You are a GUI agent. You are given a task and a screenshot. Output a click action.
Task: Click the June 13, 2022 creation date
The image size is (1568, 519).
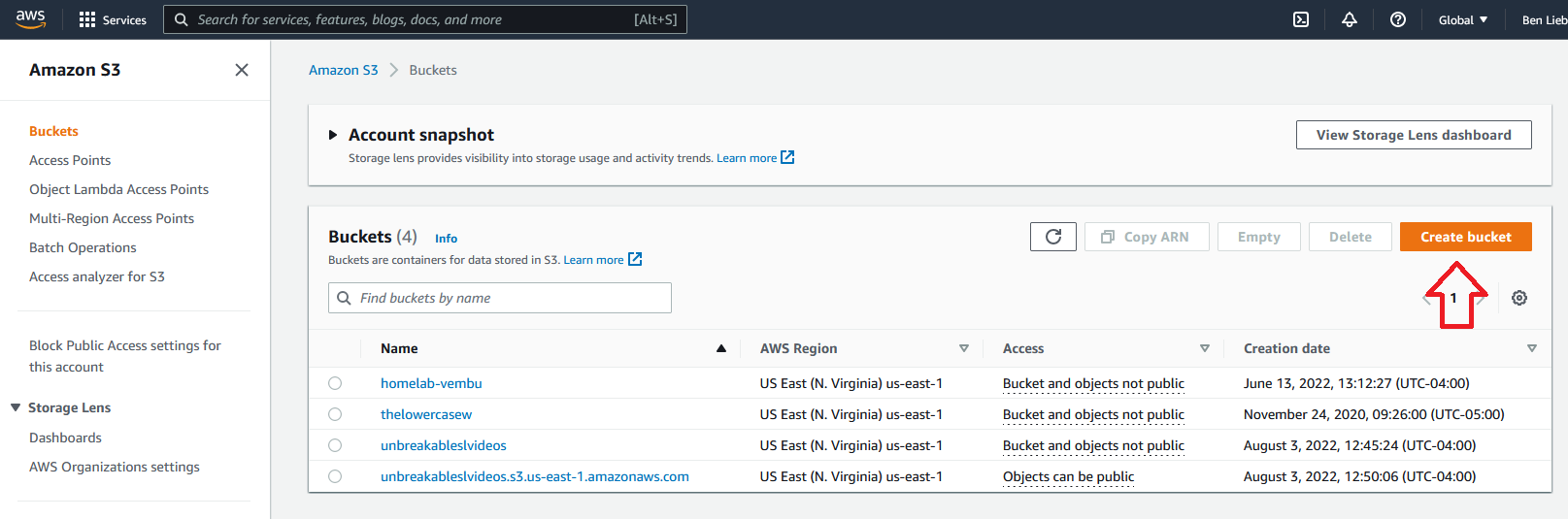pyautogui.click(x=1356, y=383)
